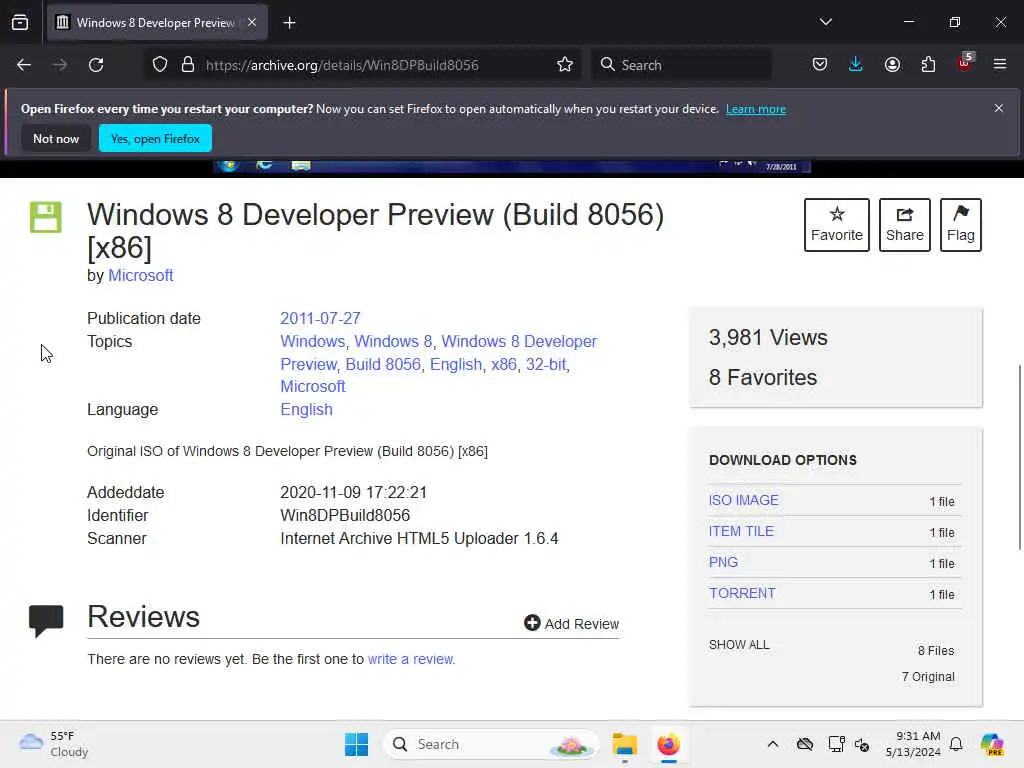Download the ISO IMAGE file
The width and height of the screenshot is (1024, 768).
[743, 500]
